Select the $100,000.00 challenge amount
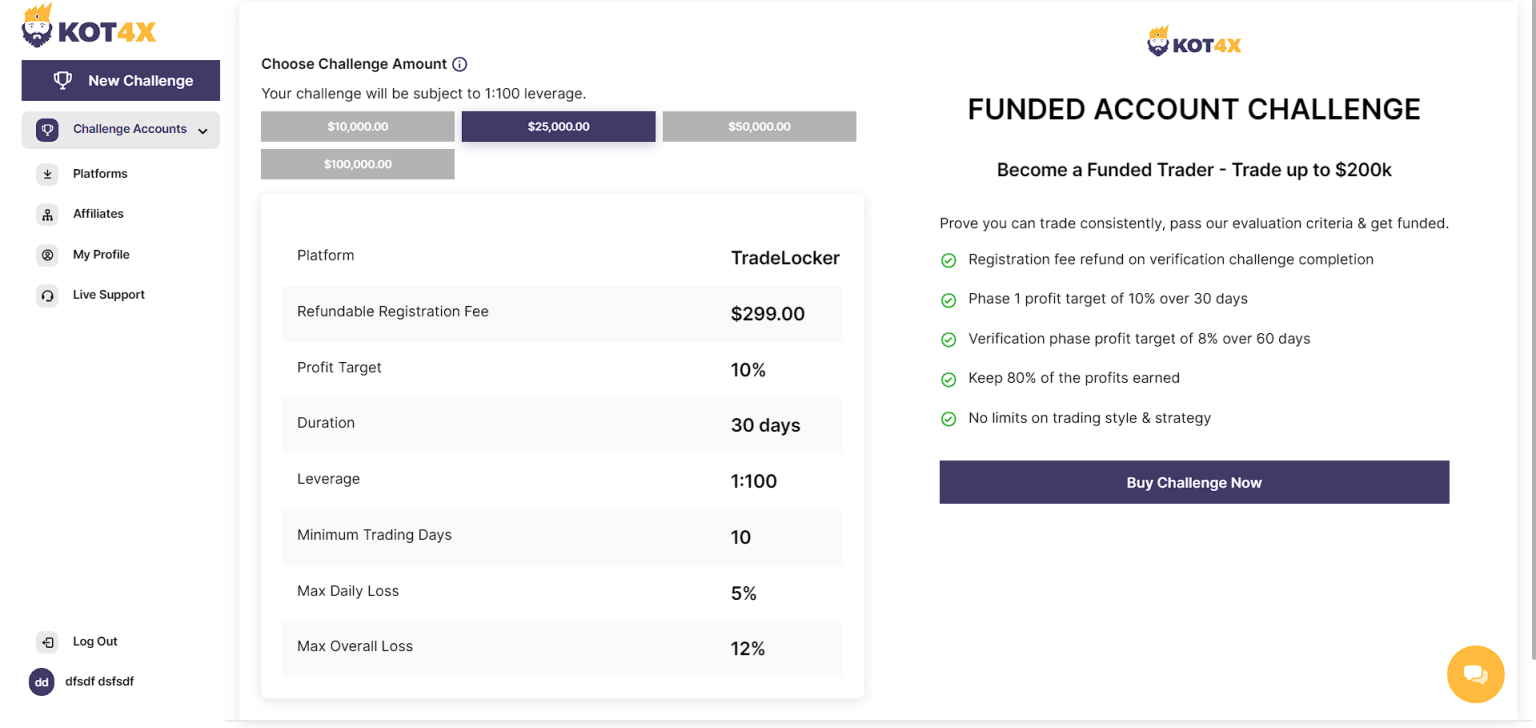 tap(358, 164)
